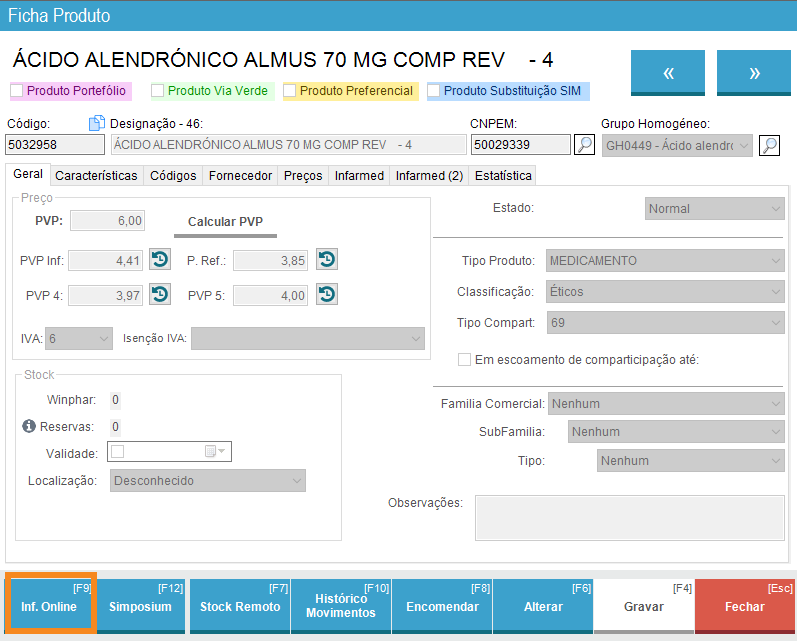Open the Localização dropdown
The image size is (797, 641).
(x=207, y=481)
